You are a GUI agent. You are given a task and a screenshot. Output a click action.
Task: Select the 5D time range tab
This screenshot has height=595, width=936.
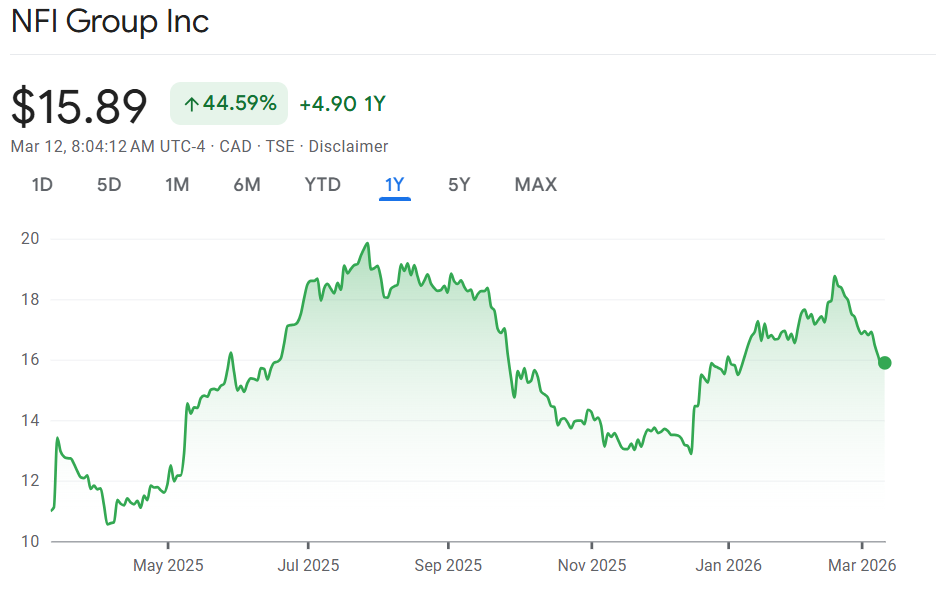pos(109,185)
